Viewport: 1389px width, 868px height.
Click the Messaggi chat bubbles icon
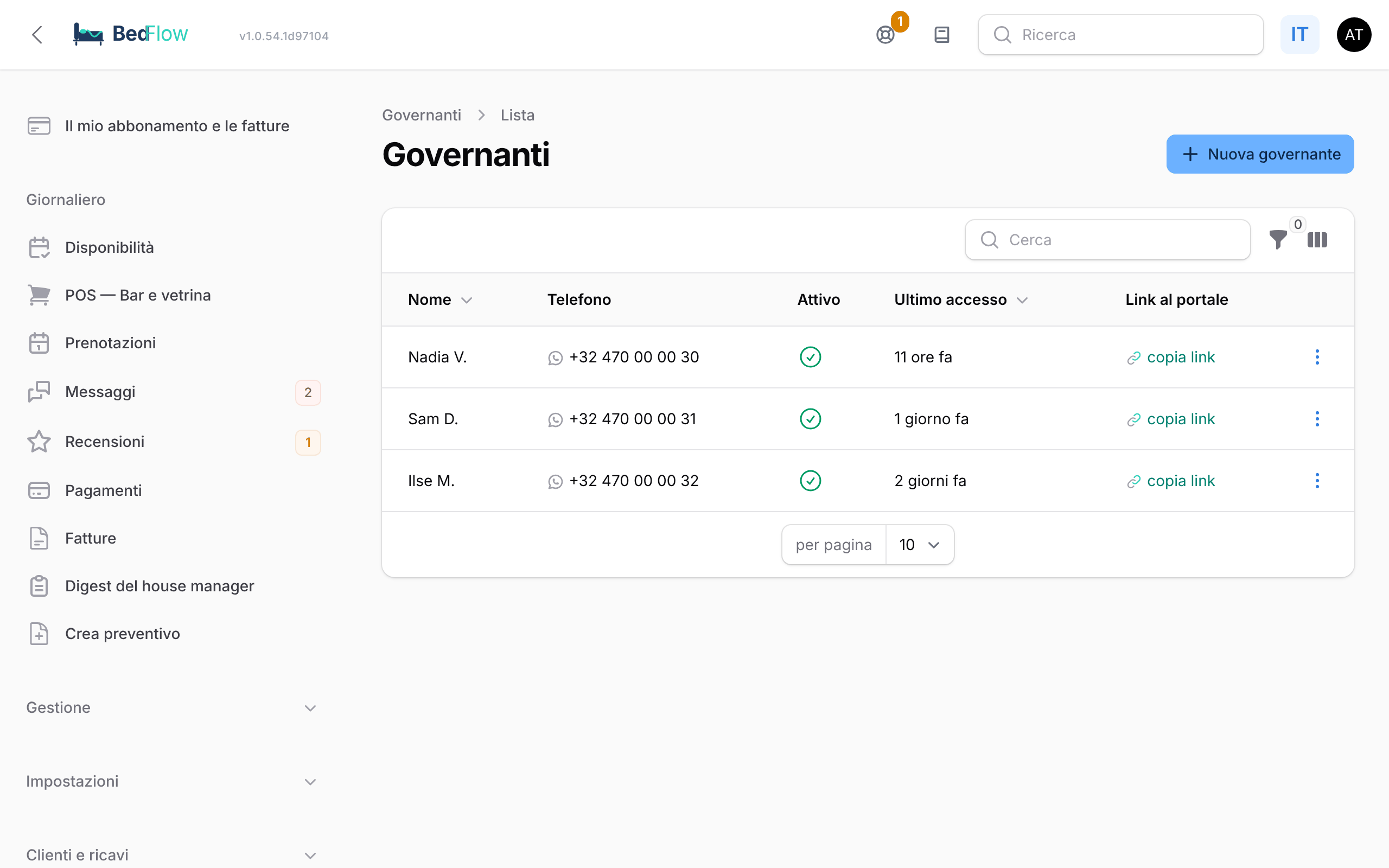tap(39, 392)
